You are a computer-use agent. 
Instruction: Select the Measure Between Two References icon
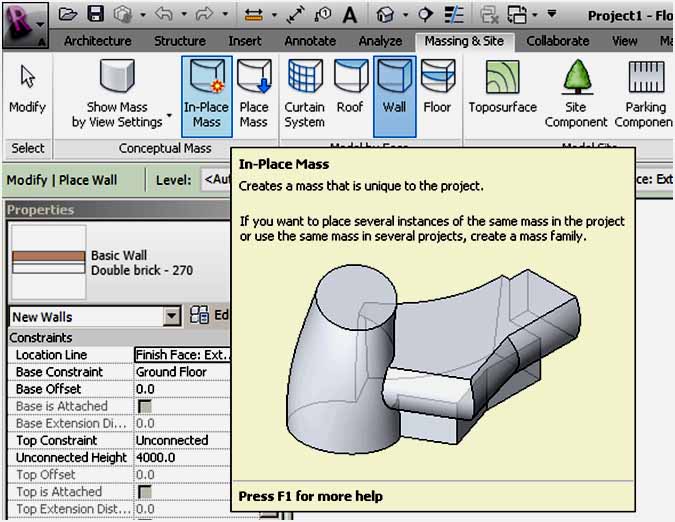(254, 15)
